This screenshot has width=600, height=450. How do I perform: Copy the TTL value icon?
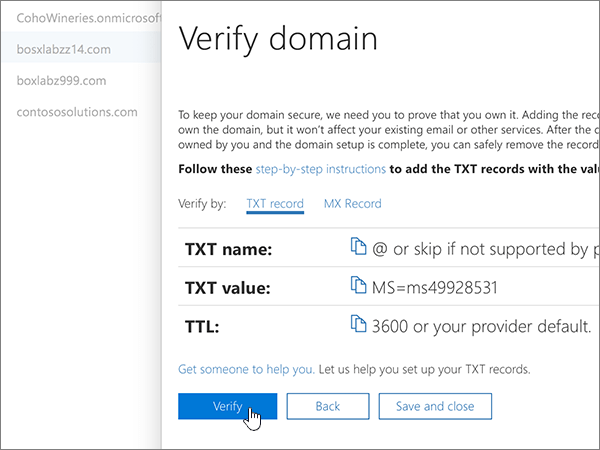click(x=358, y=324)
